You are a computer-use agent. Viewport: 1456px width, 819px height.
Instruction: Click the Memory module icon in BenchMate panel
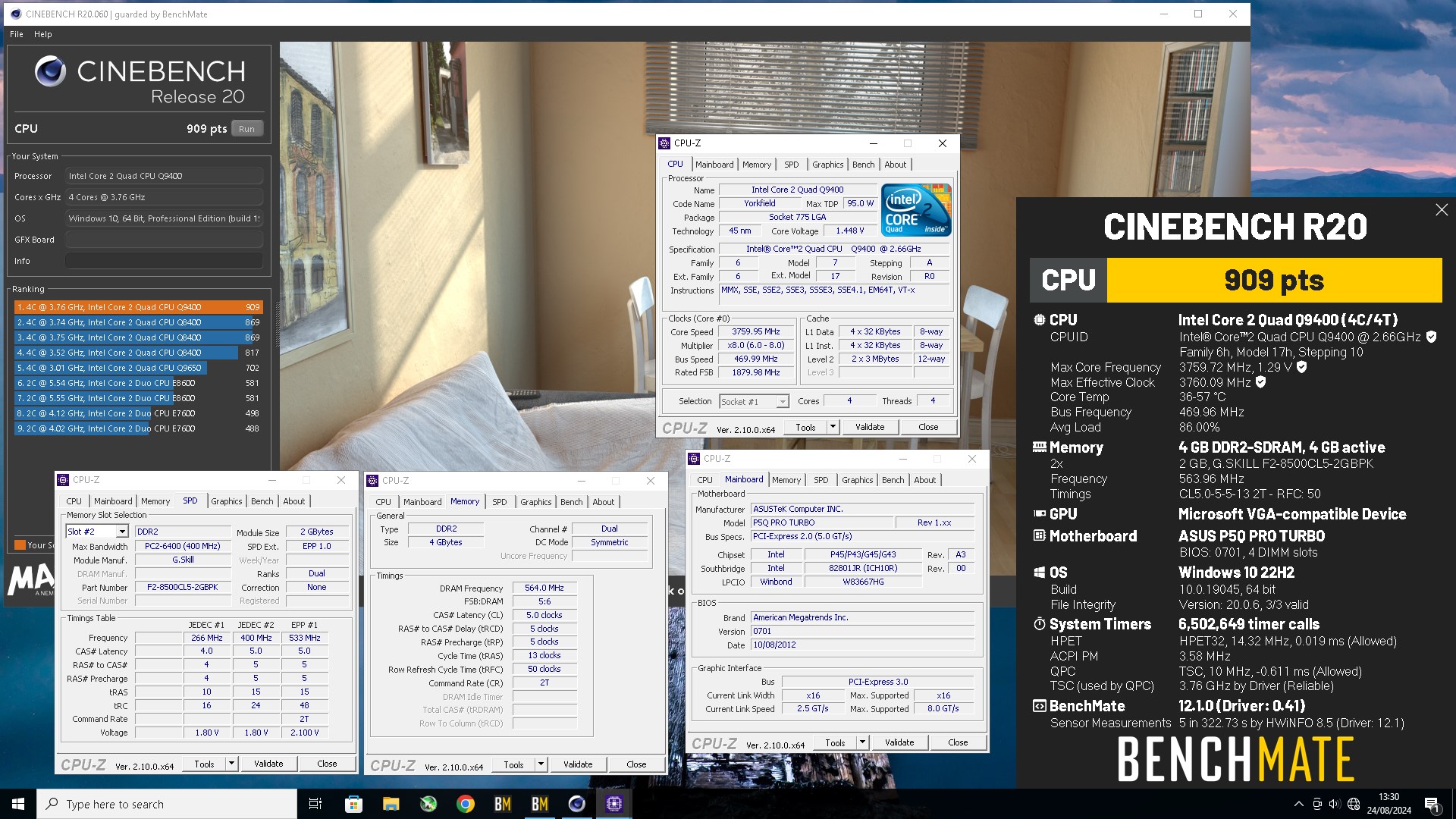coord(1039,447)
